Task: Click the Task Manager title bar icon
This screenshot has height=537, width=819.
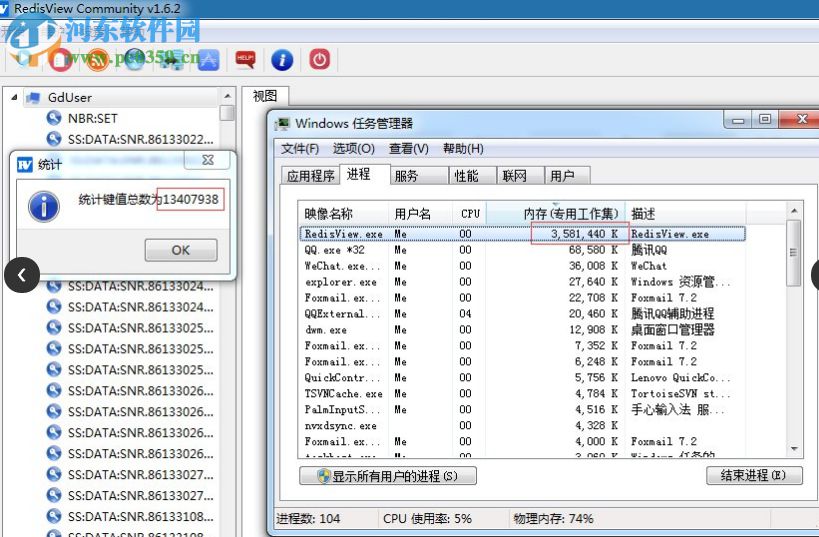Action: coord(283,124)
